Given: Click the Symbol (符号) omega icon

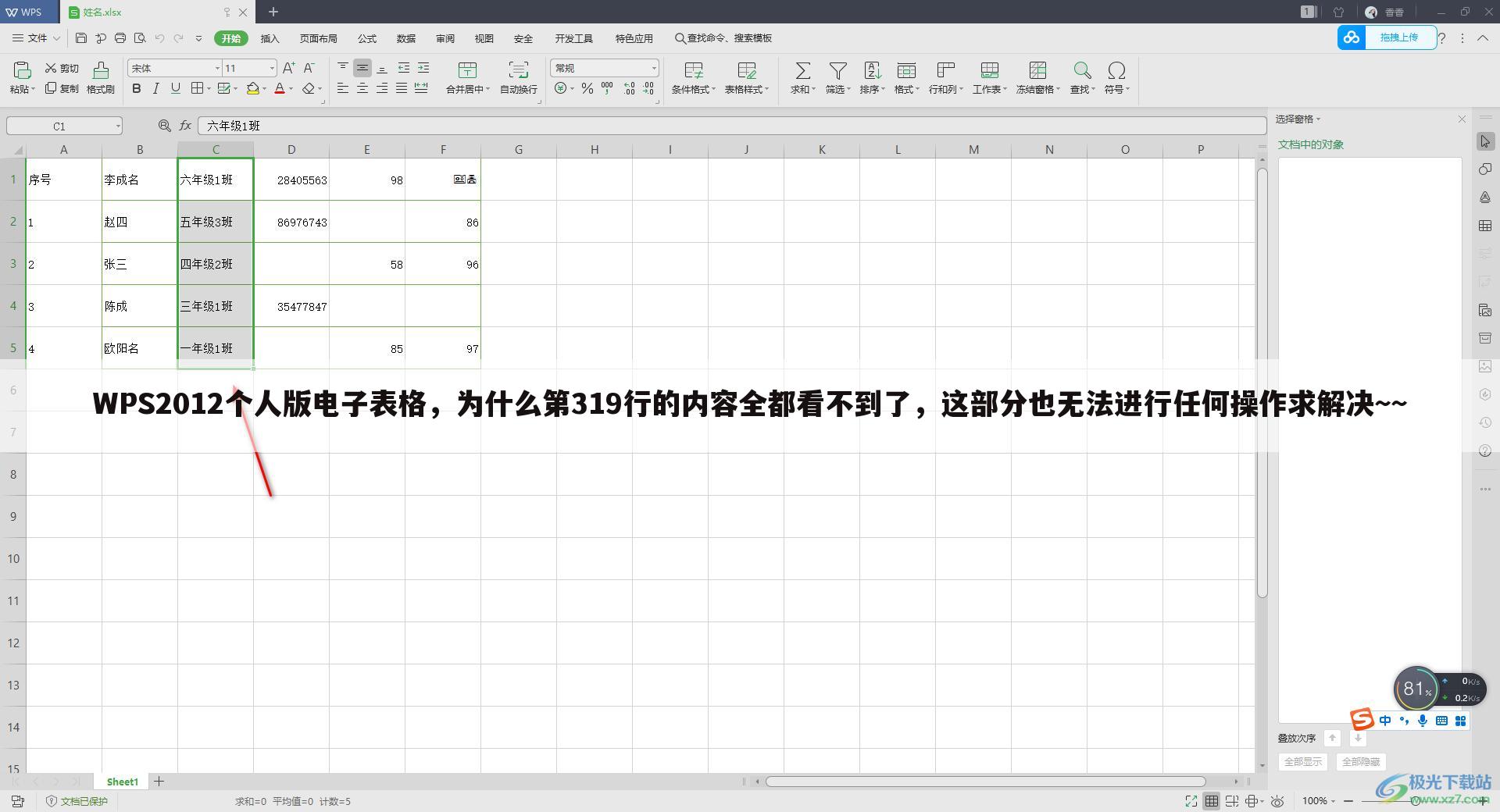Looking at the screenshot, I should 1117,71.
